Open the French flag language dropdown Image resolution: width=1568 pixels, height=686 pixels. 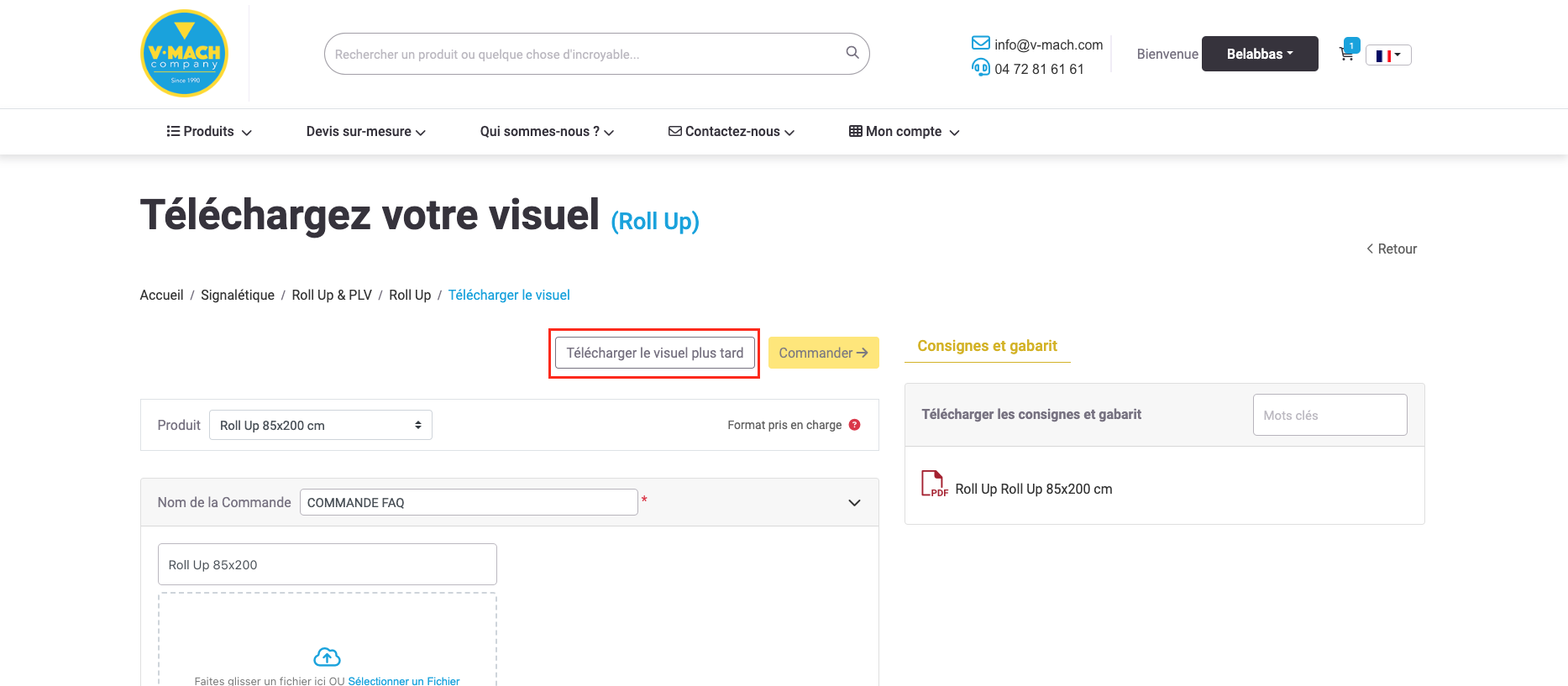[1387, 55]
